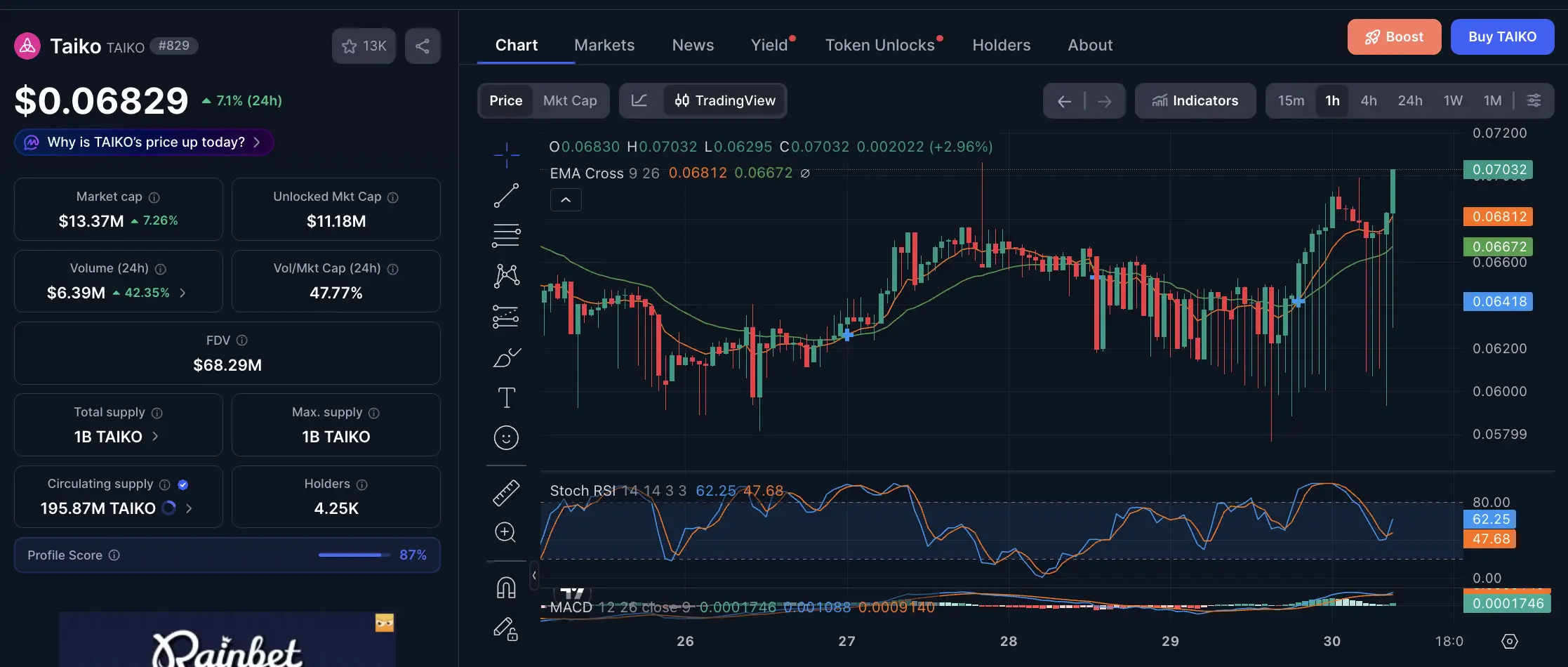
Task: Click the 0.06418 blue price label
Action: point(1499,302)
